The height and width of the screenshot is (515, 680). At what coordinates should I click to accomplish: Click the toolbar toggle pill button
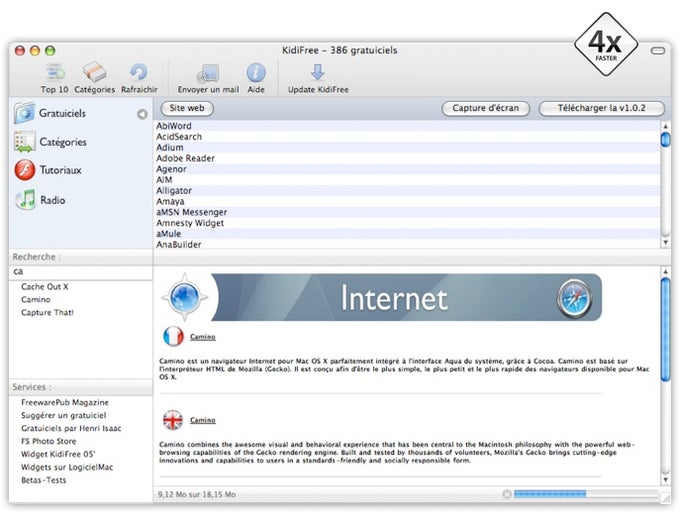click(x=658, y=51)
